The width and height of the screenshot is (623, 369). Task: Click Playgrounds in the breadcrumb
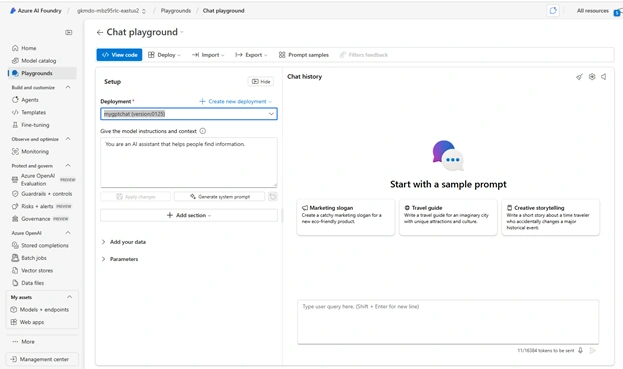click(x=176, y=11)
